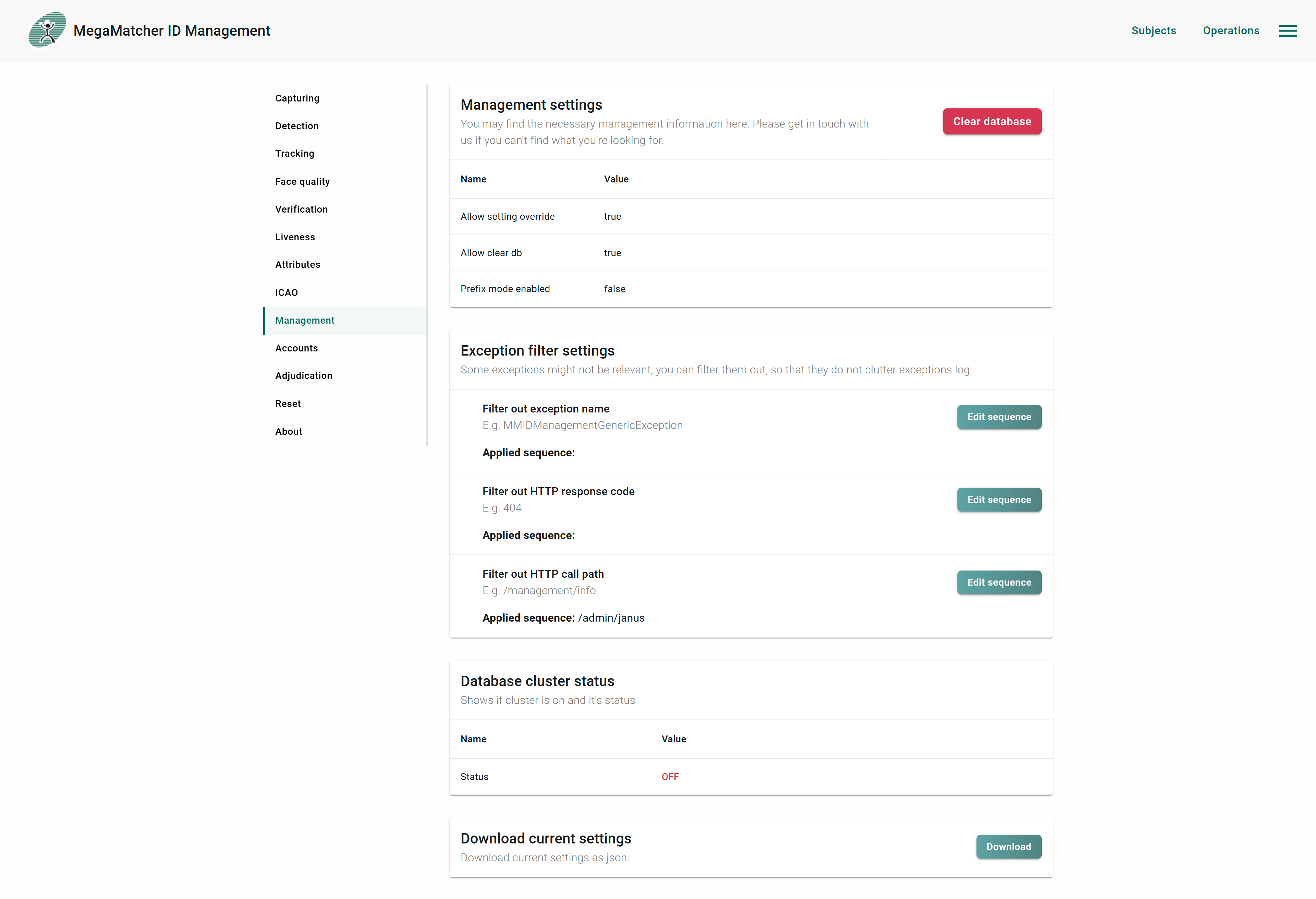Go to the Operations page
The image size is (1316, 899).
1230,31
